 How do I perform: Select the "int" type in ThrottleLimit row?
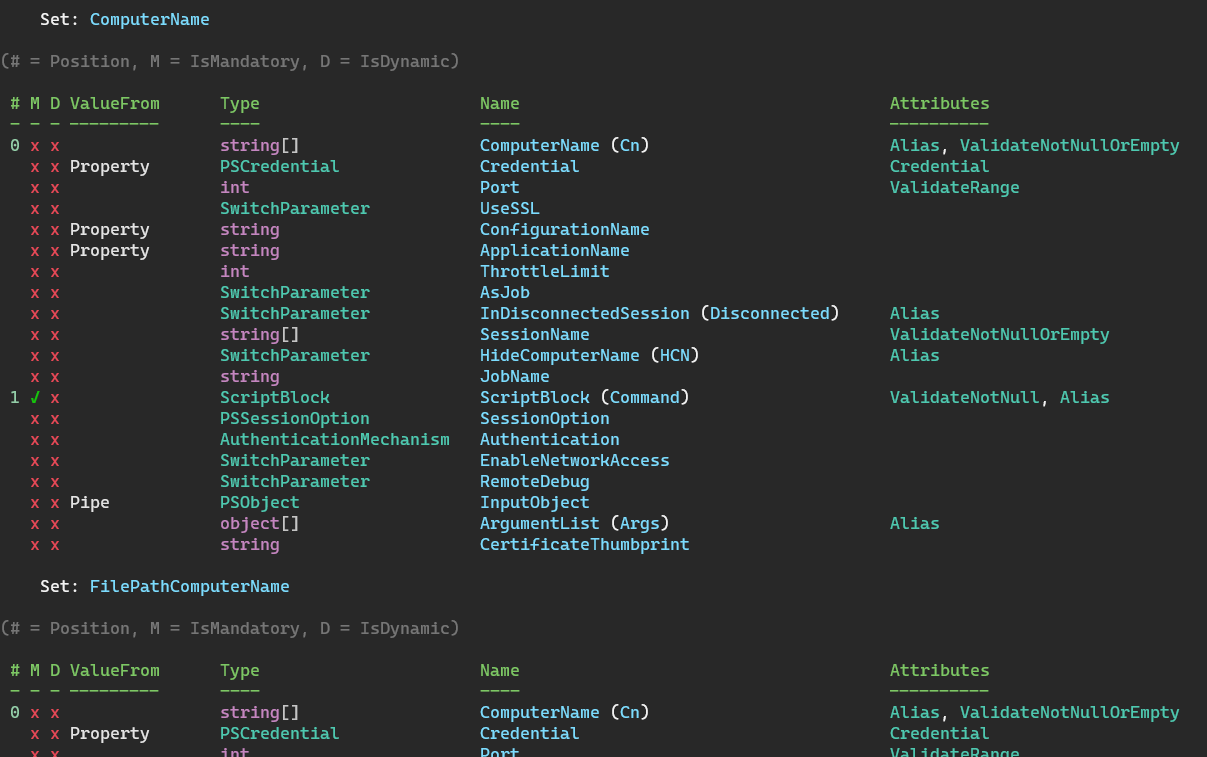[235, 271]
